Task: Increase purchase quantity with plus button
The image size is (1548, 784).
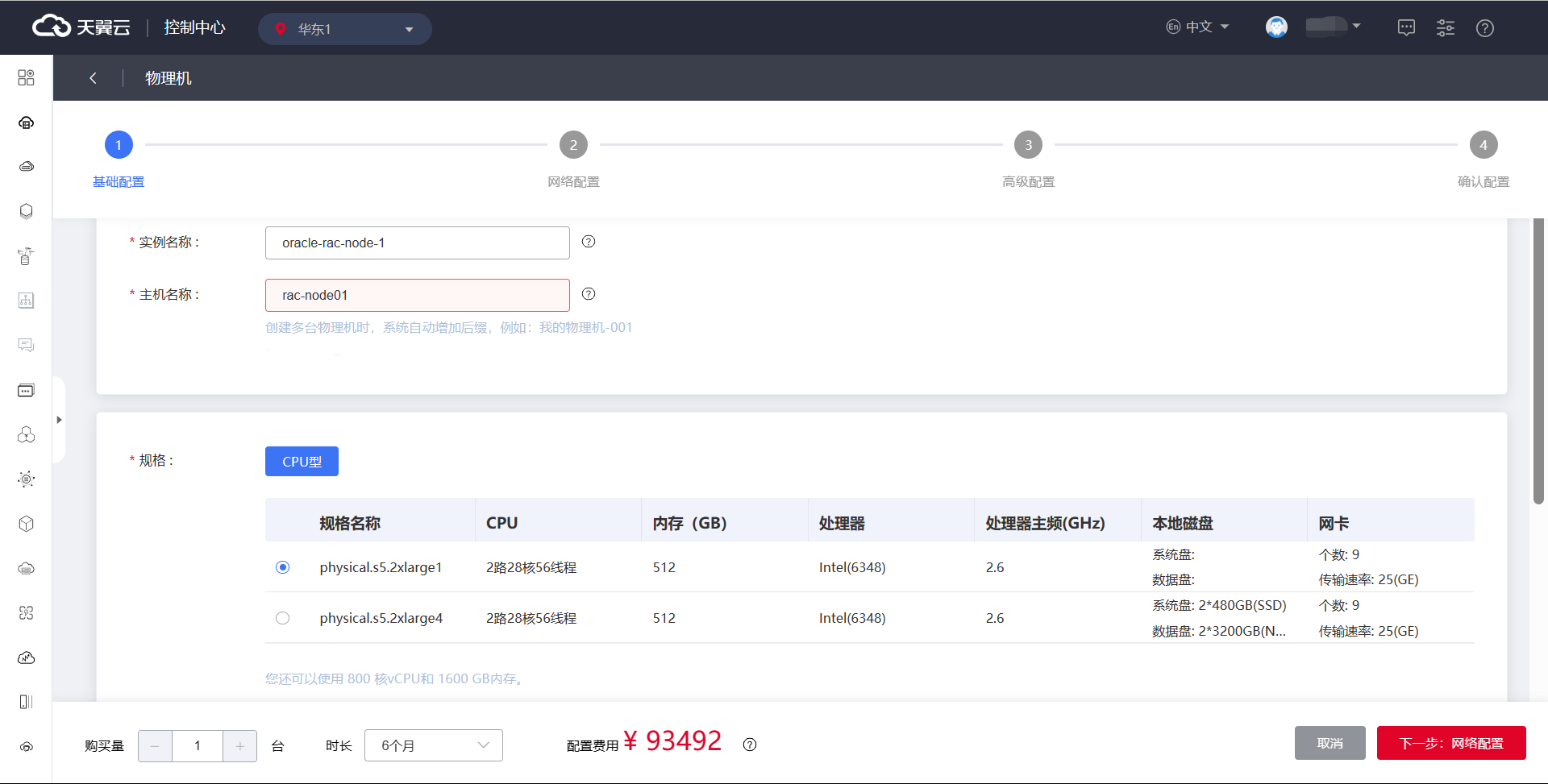Action: tap(239, 746)
